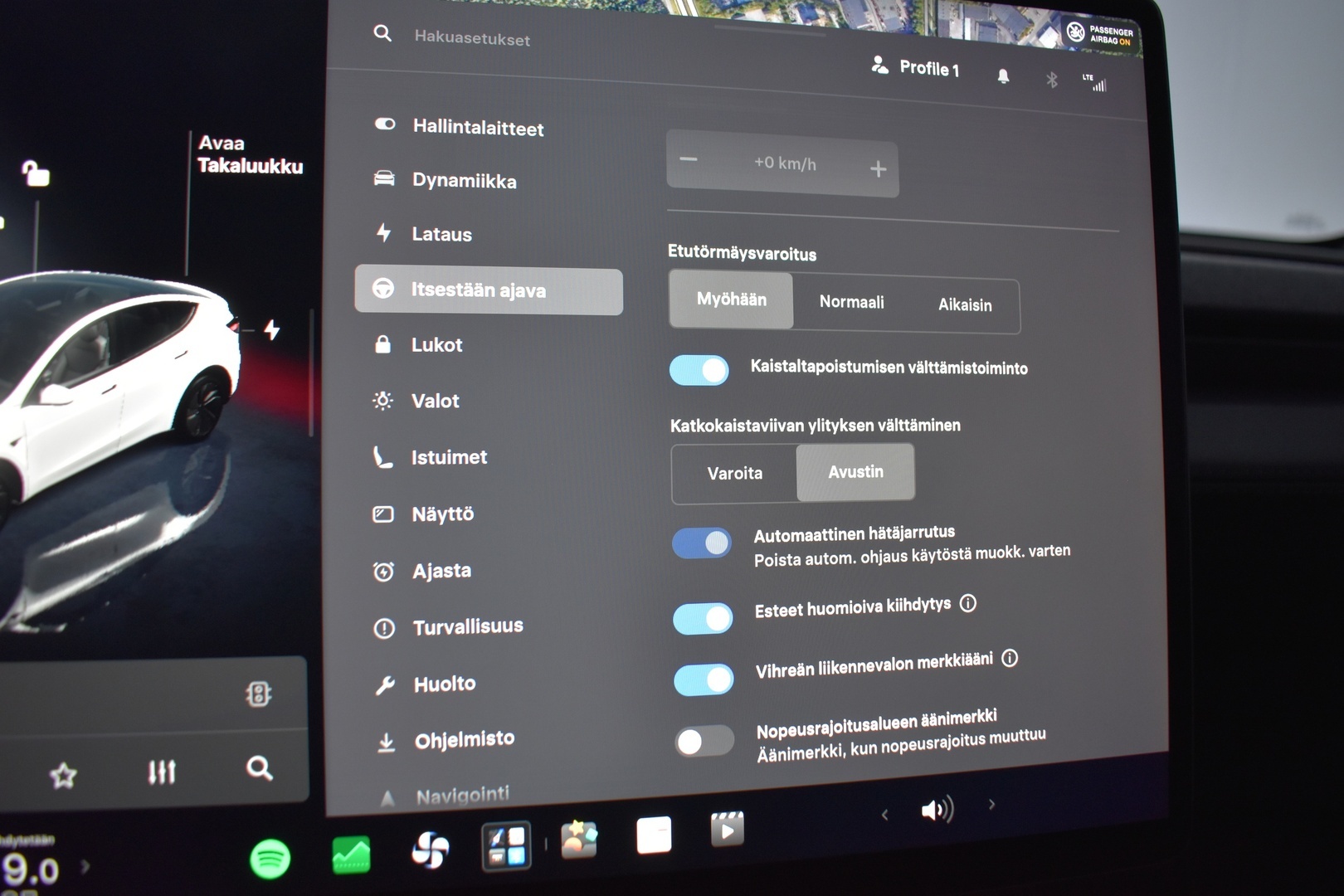Tap the favorites star icon

(x=63, y=776)
